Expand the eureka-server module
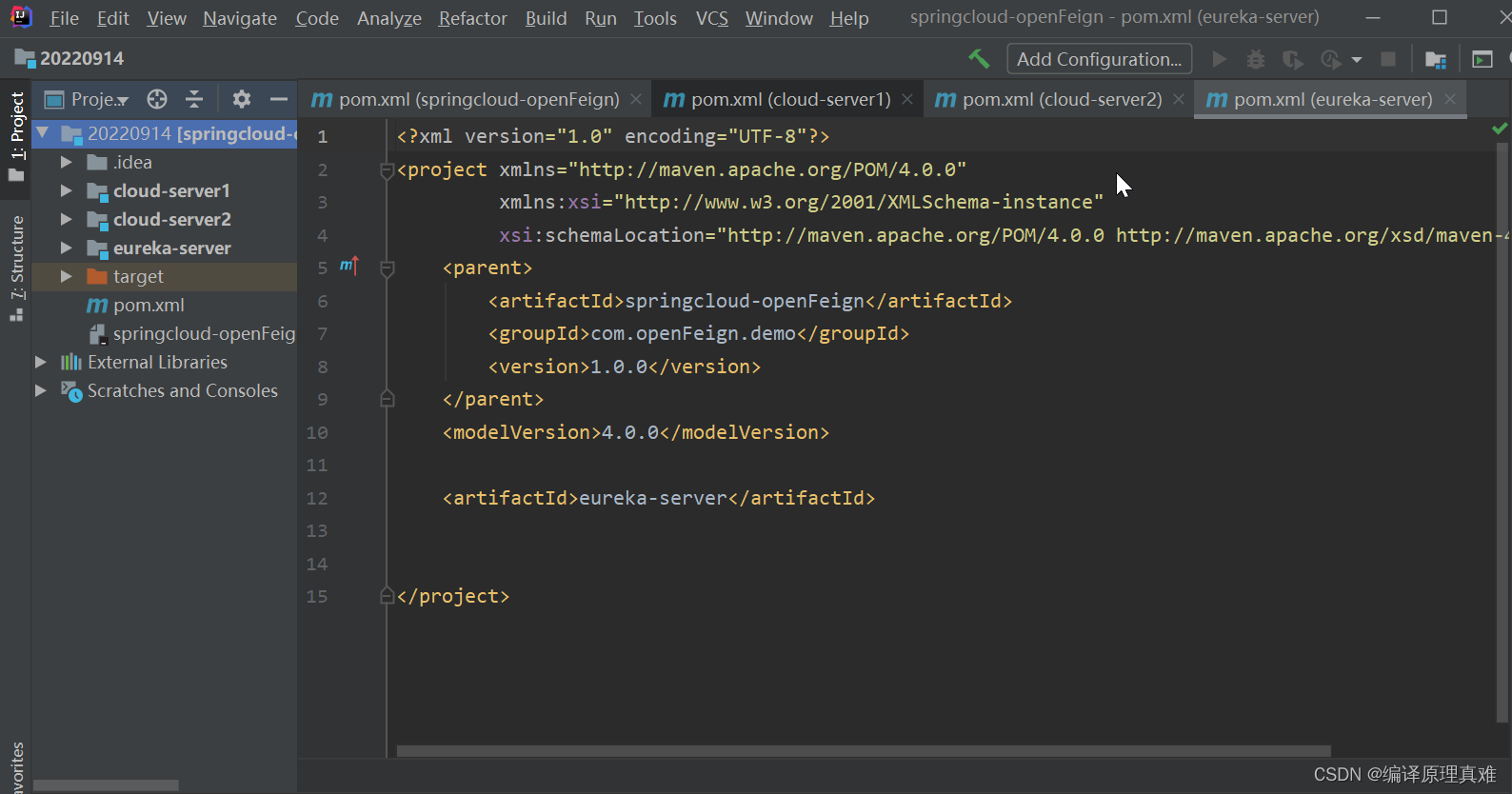Image resolution: width=1512 pixels, height=794 pixels. pyautogui.click(x=67, y=248)
